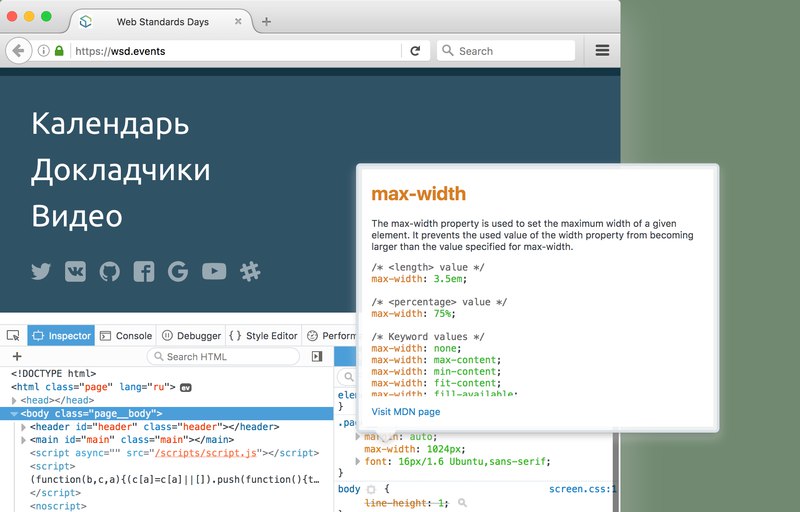Open the screen.css:1 stylesheet link
The width and height of the screenshot is (800, 512).
(x=582, y=489)
